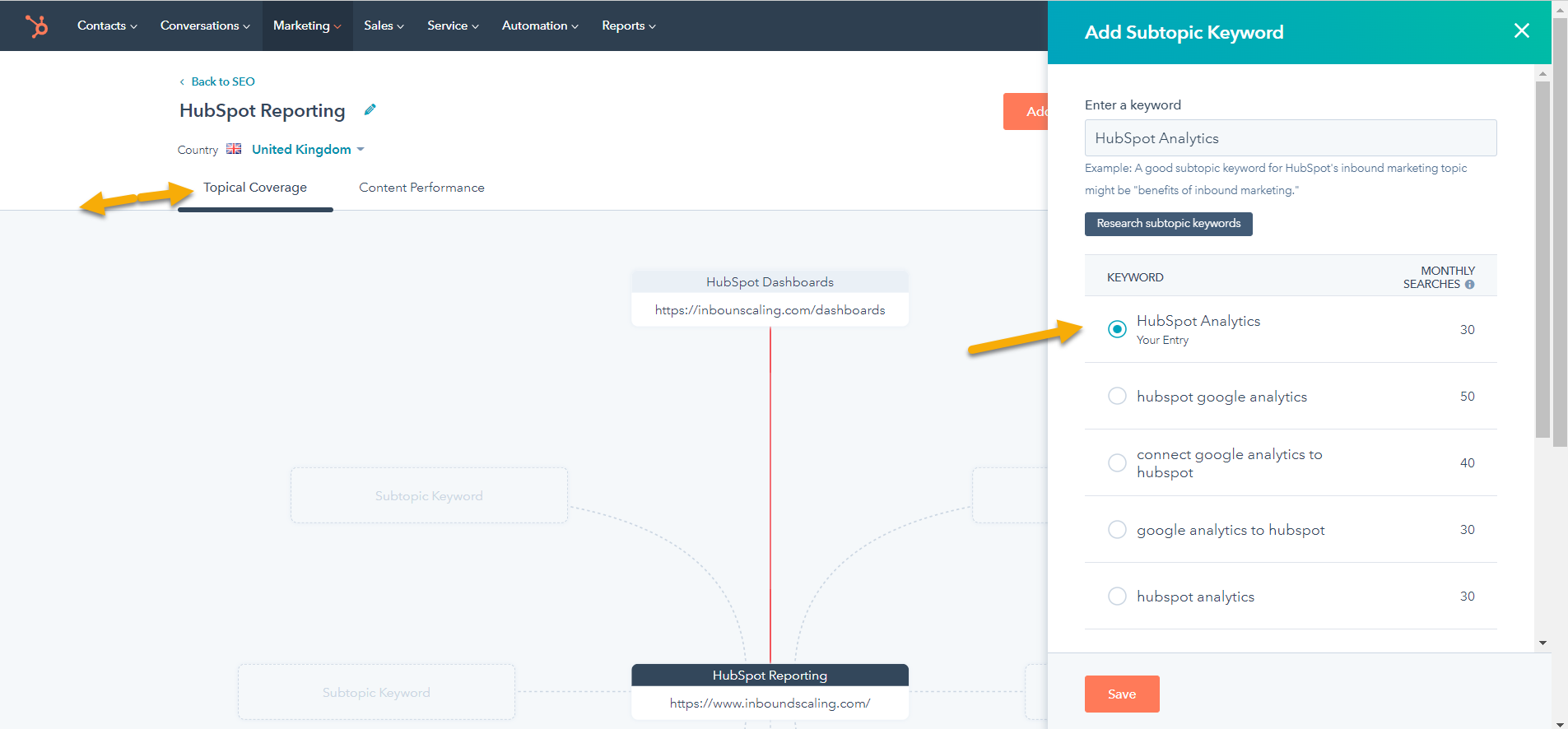This screenshot has width=1568, height=729.
Task: Edit topic name with pencil icon
Action: tap(370, 109)
